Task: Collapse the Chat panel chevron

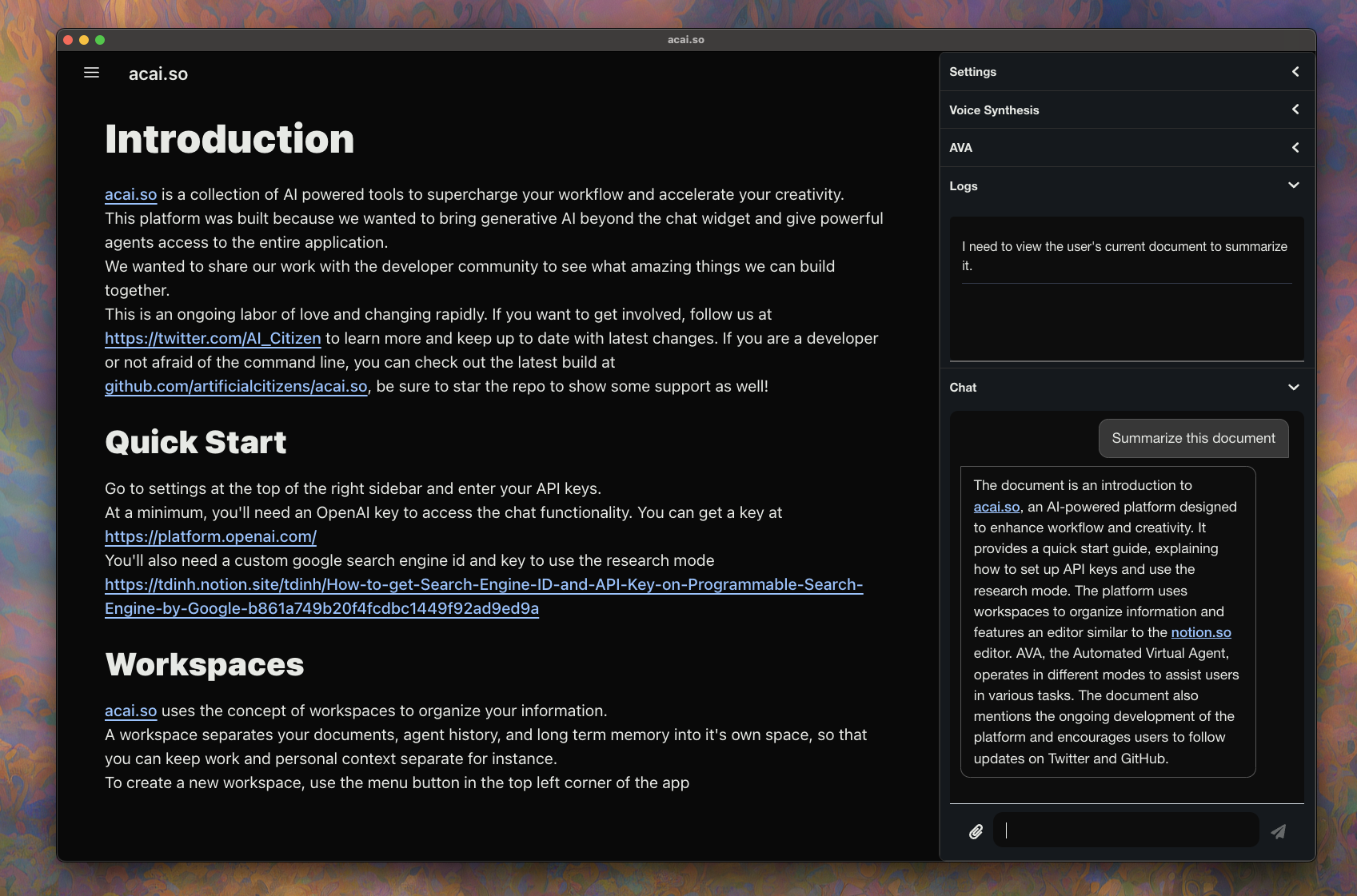Action: pyautogui.click(x=1294, y=388)
